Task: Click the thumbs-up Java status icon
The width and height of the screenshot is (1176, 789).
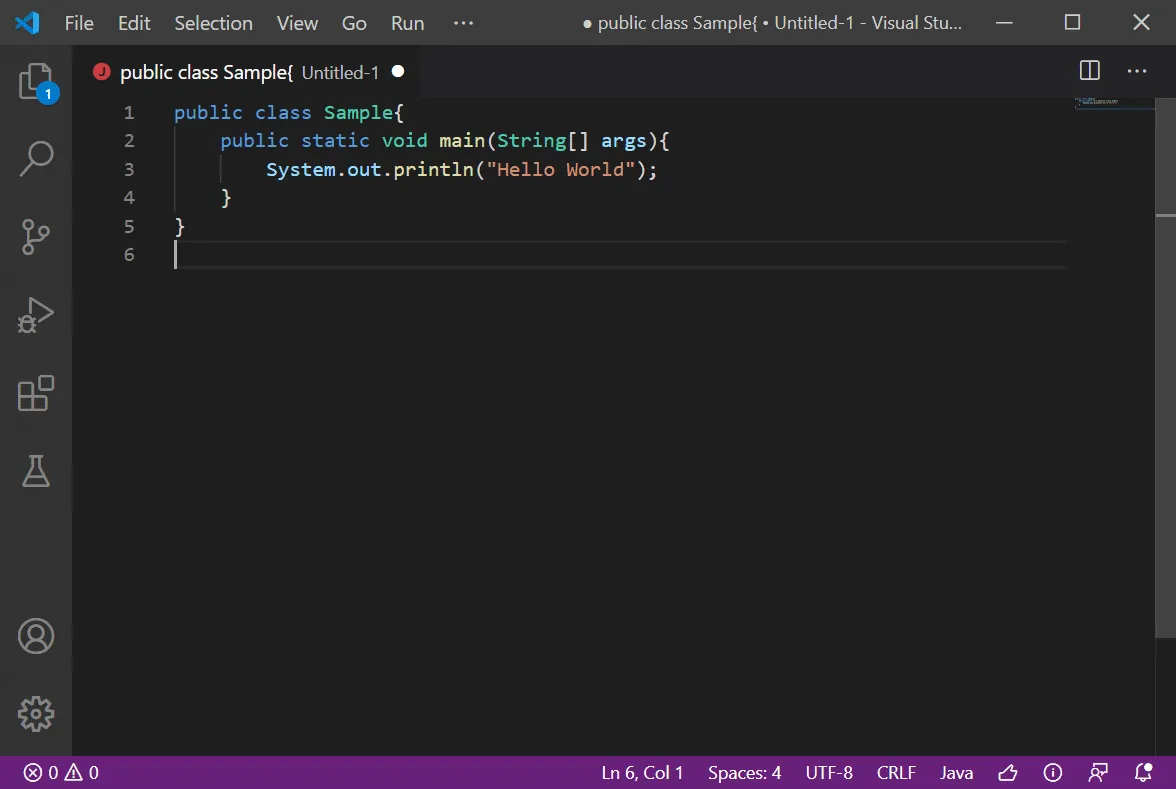Action: [1008, 772]
